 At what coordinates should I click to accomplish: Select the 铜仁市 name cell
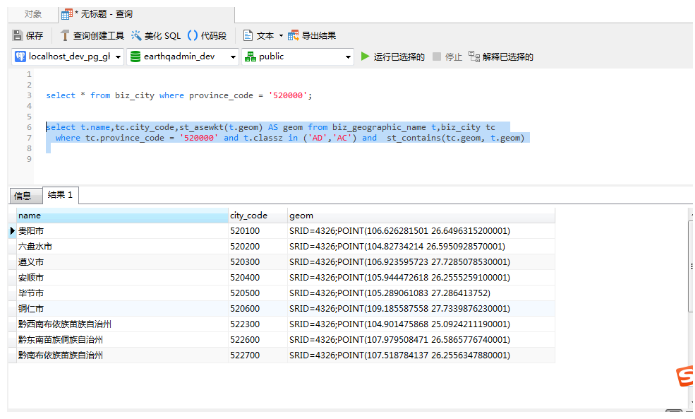point(122,309)
